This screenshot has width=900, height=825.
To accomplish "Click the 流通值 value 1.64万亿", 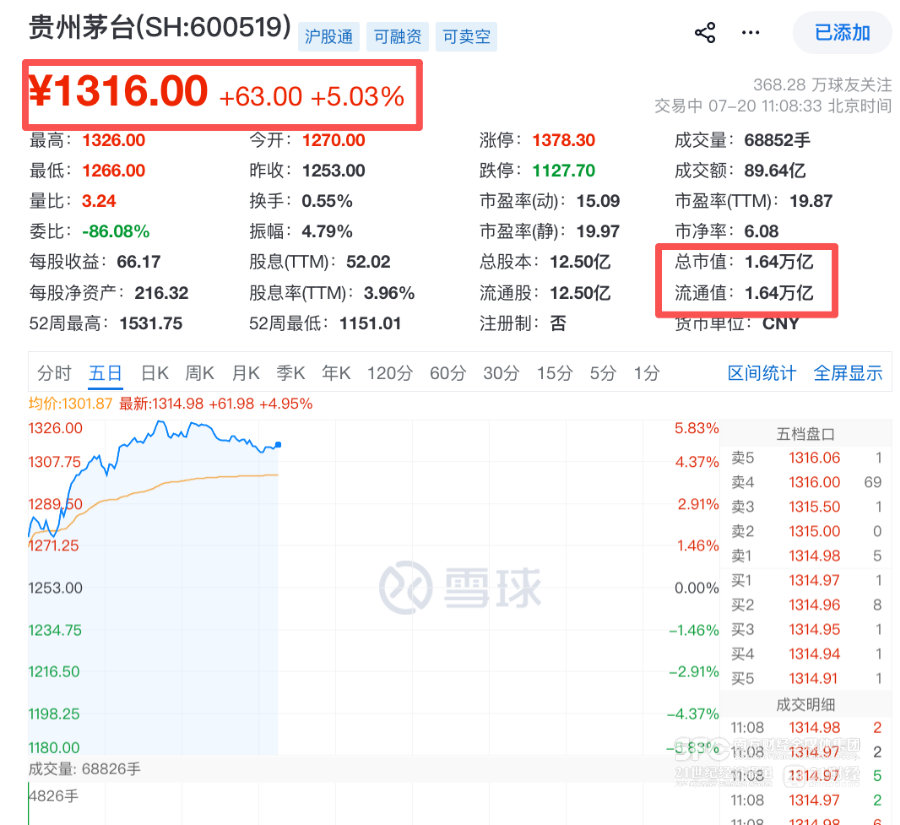I will pyautogui.click(x=779, y=293).
